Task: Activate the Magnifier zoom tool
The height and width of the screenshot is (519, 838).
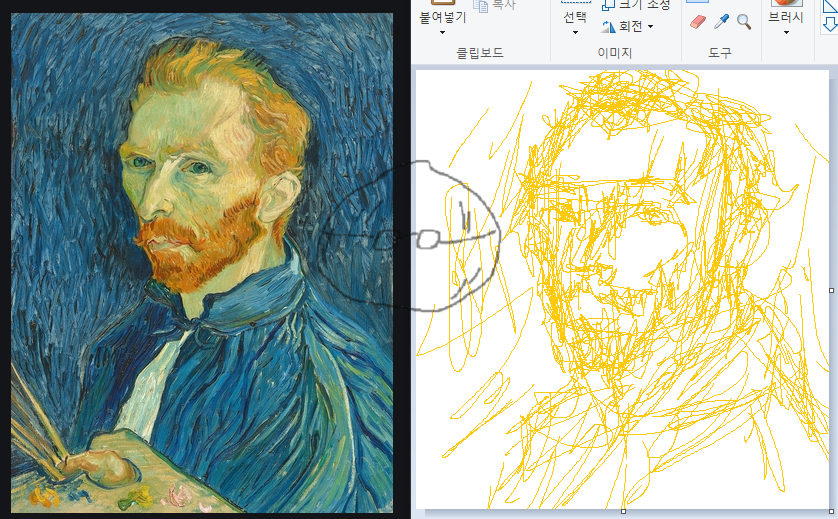Action: click(x=744, y=22)
